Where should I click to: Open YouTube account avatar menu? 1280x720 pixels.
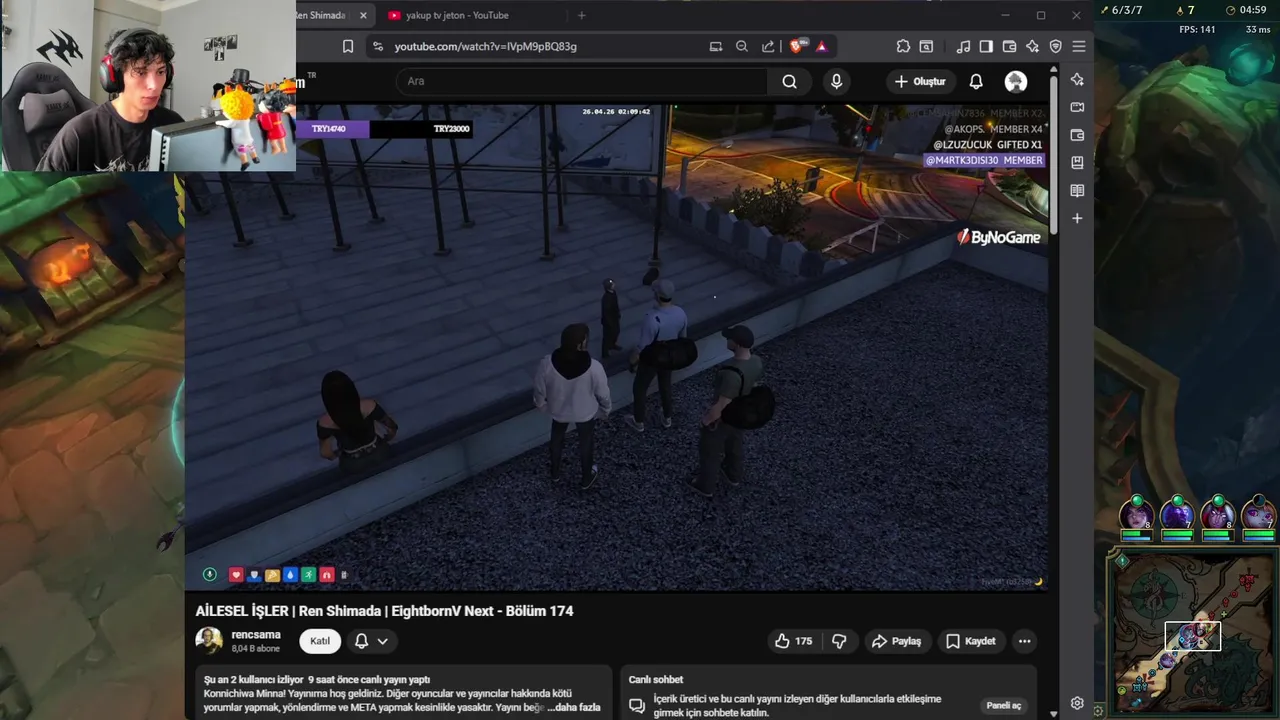[1016, 81]
